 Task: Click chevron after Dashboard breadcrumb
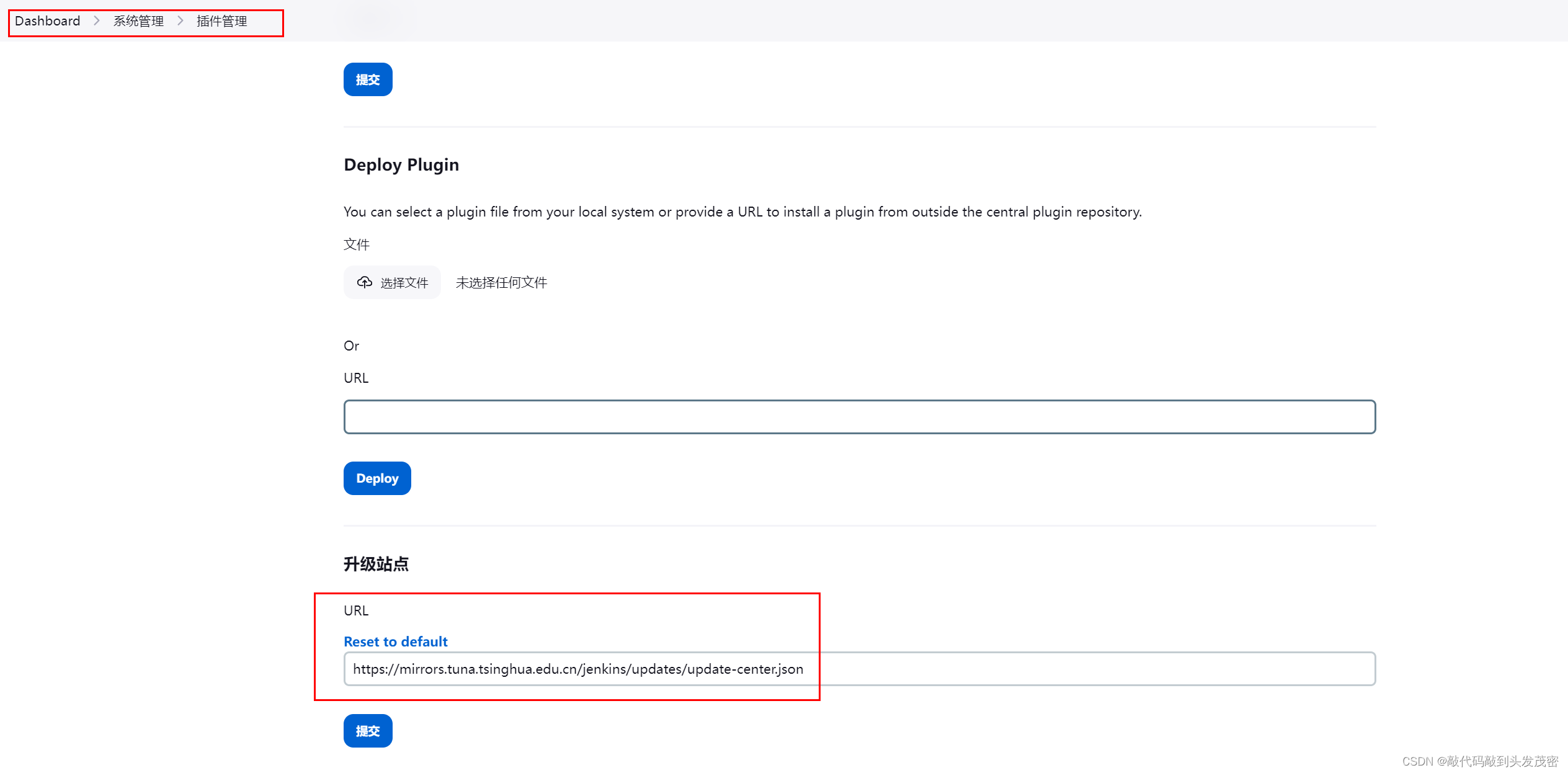click(x=97, y=21)
